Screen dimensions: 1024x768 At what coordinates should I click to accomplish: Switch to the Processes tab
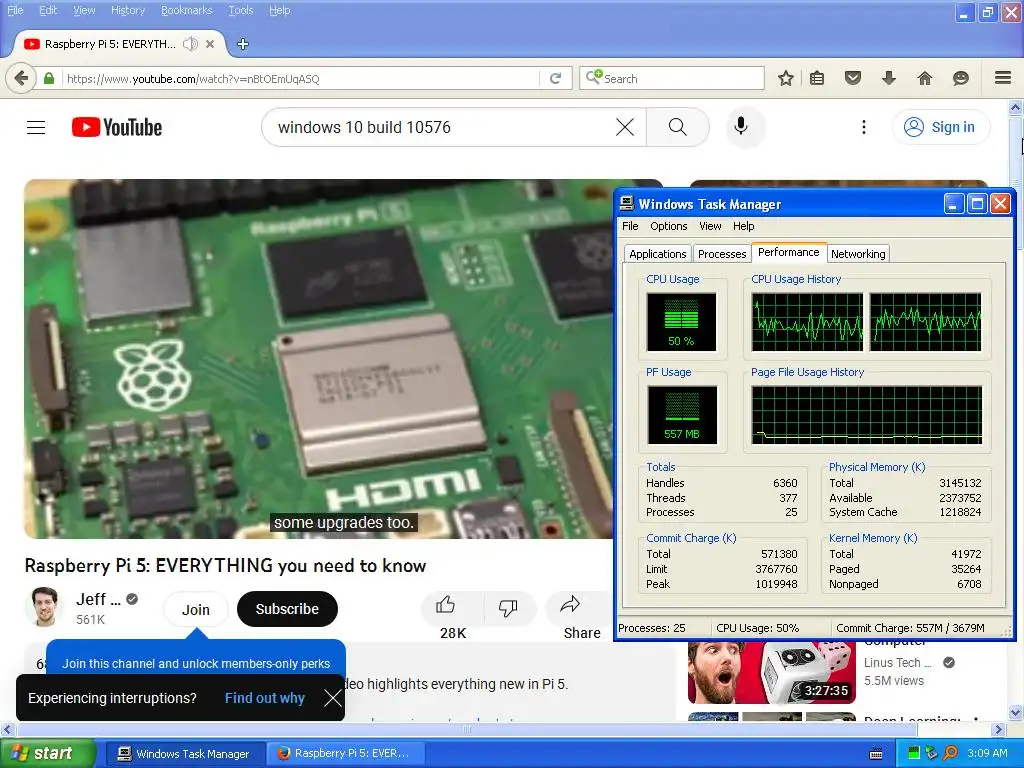(x=722, y=254)
